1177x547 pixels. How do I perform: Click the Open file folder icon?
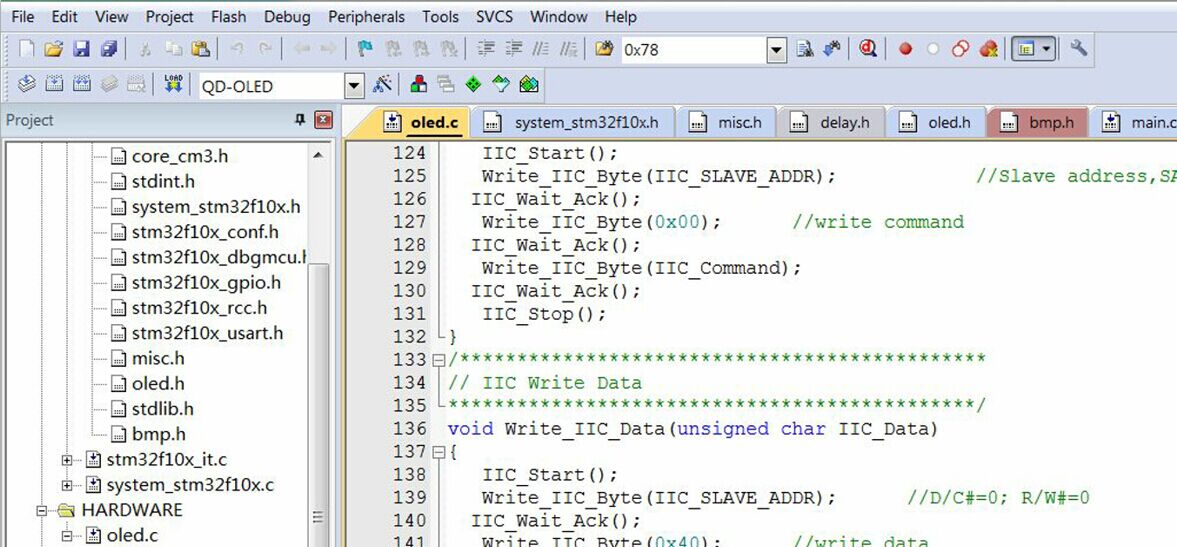(x=54, y=49)
